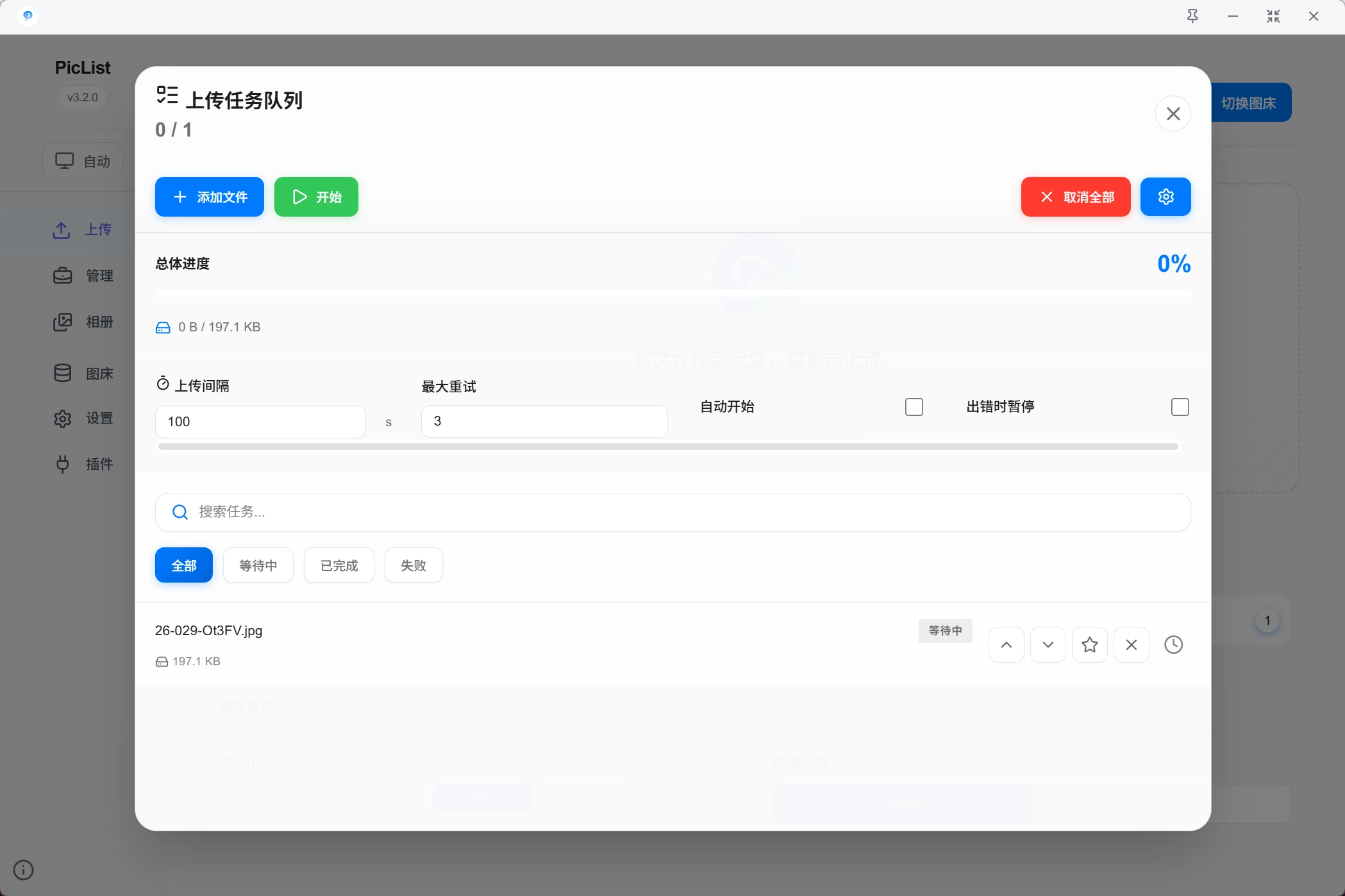Pin the PicList window on top

(x=1192, y=17)
